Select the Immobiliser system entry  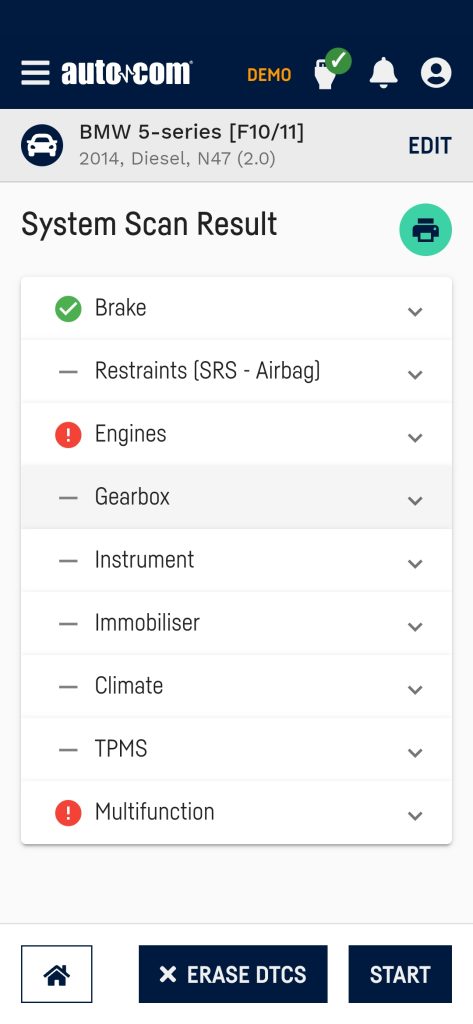[x=236, y=623]
